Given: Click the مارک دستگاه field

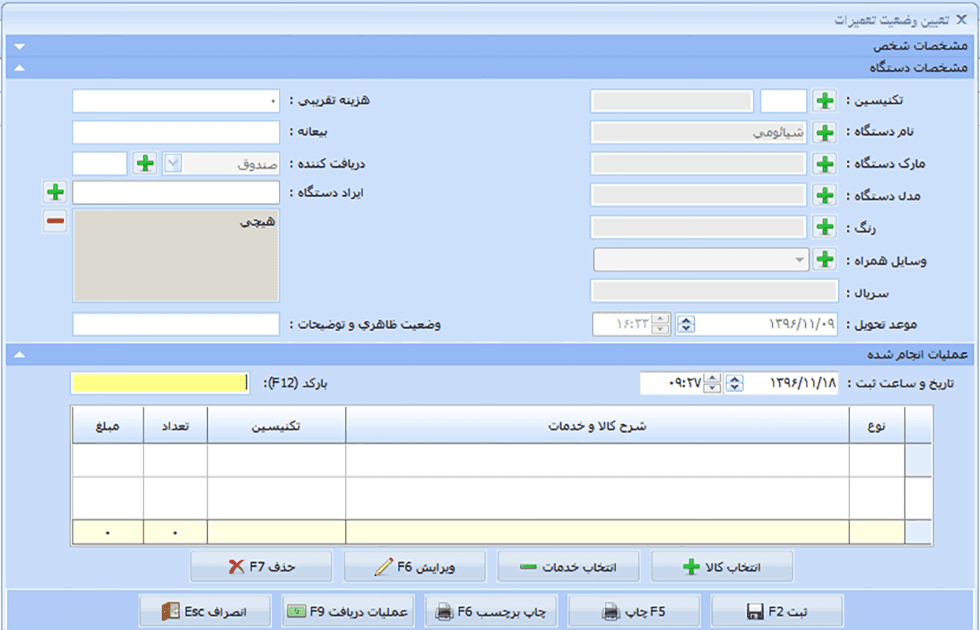Looking at the screenshot, I should 698,164.
